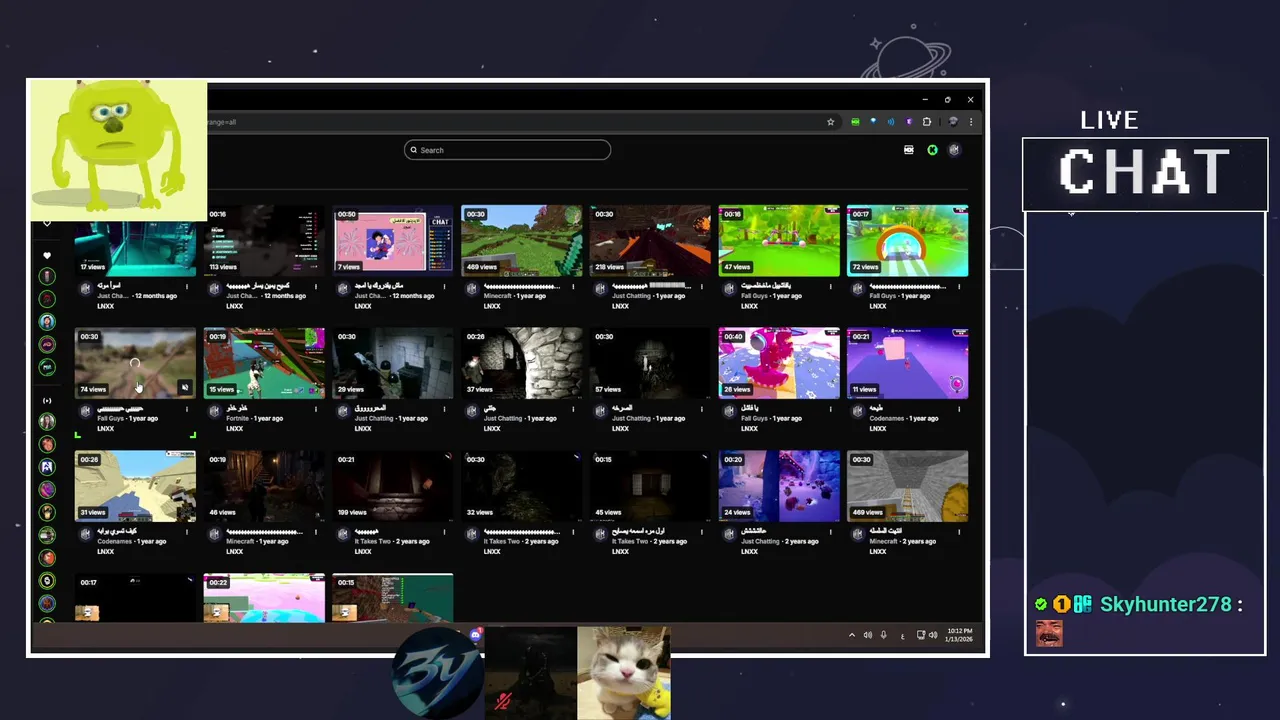Open the Fall Guys link under the 47 views clip
The height and width of the screenshot is (720, 1280).
coord(755,296)
